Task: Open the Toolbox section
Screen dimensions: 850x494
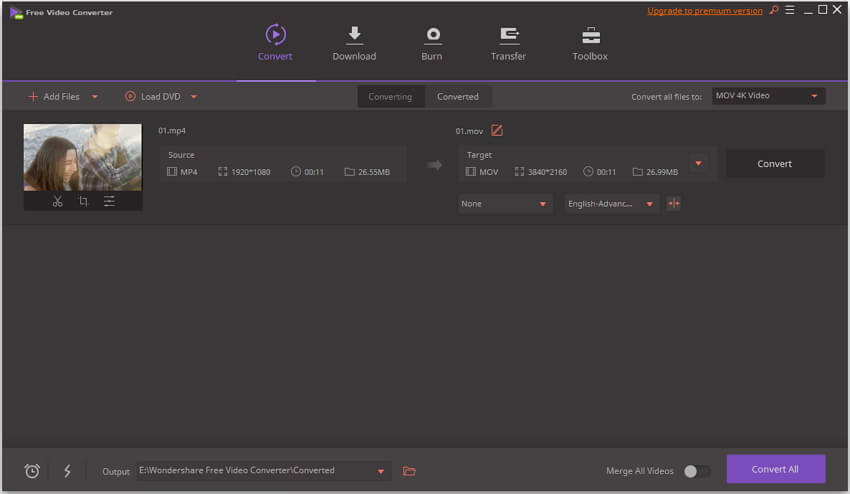Action: [x=590, y=44]
